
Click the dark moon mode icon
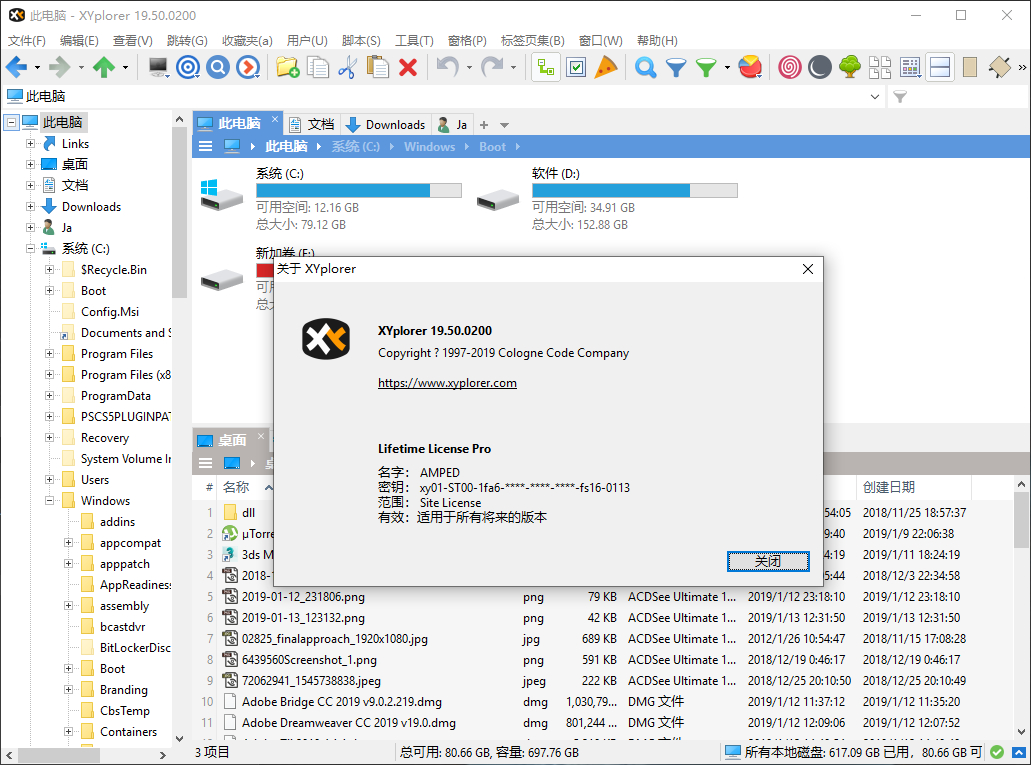coord(820,67)
